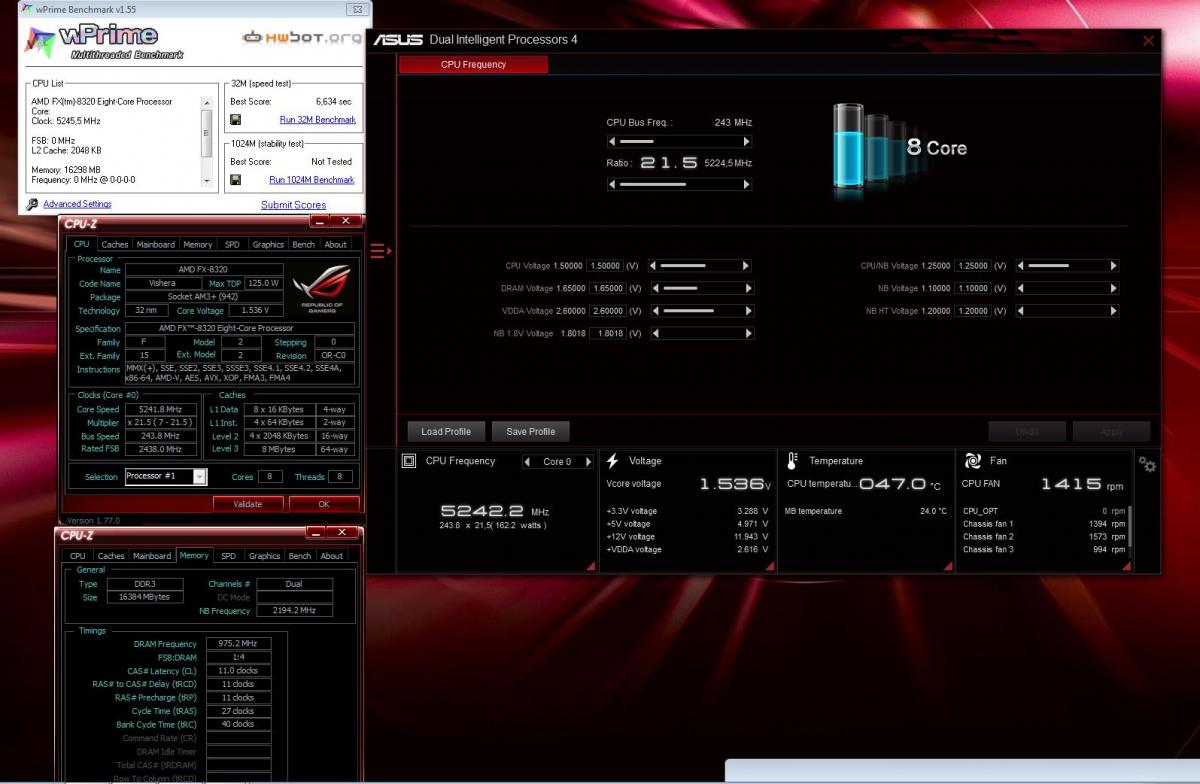This screenshot has height=784, width=1200.
Task: Click the Voltage lightning bolt icon
Action: 613,461
